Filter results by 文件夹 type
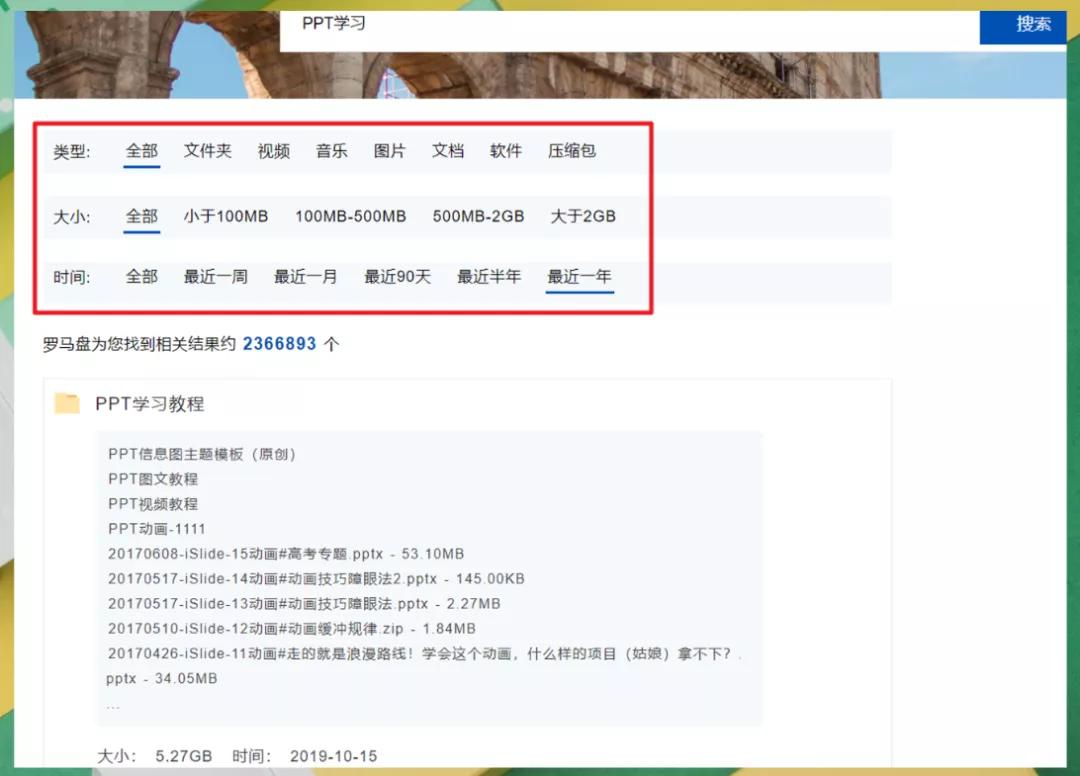The width and height of the screenshot is (1080, 776). point(207,151)
